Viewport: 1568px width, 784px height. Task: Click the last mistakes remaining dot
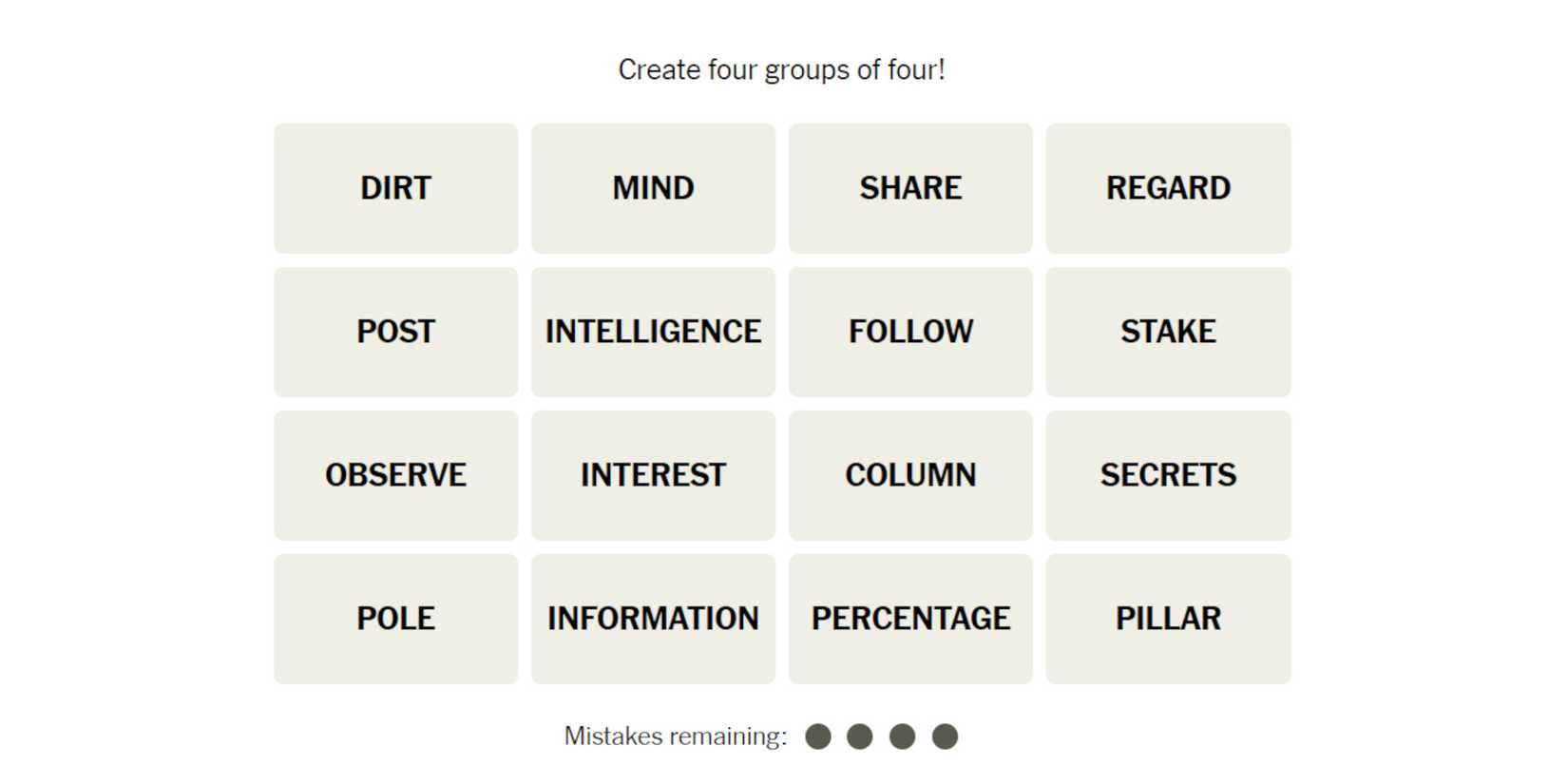point(945,736)
